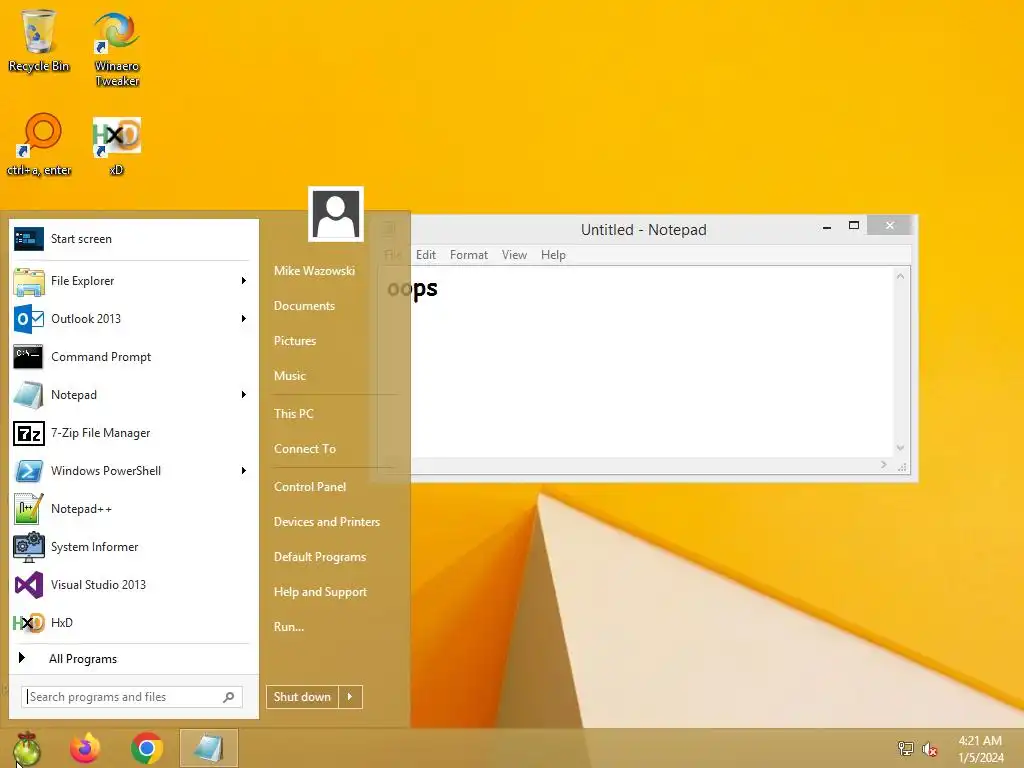Open the Shut down options arrow
The image size is (1024, 768).
tap(350, 697)
